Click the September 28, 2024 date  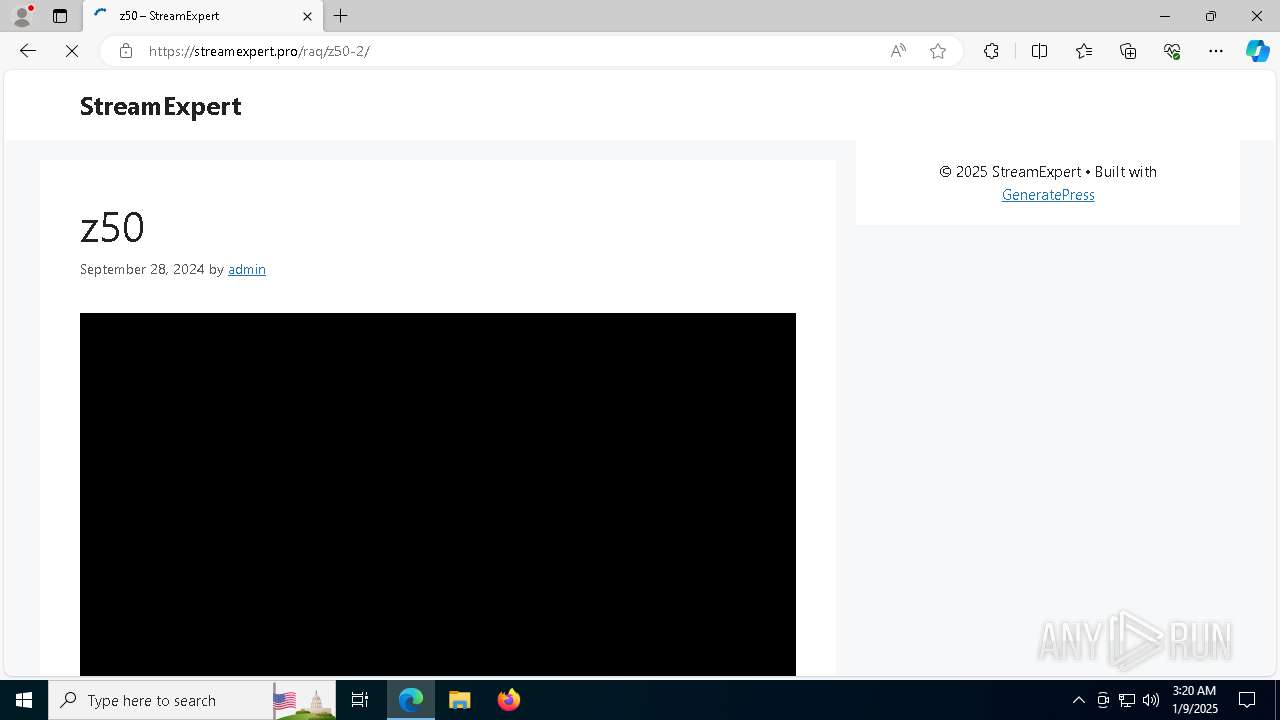(x=142, y=269)
